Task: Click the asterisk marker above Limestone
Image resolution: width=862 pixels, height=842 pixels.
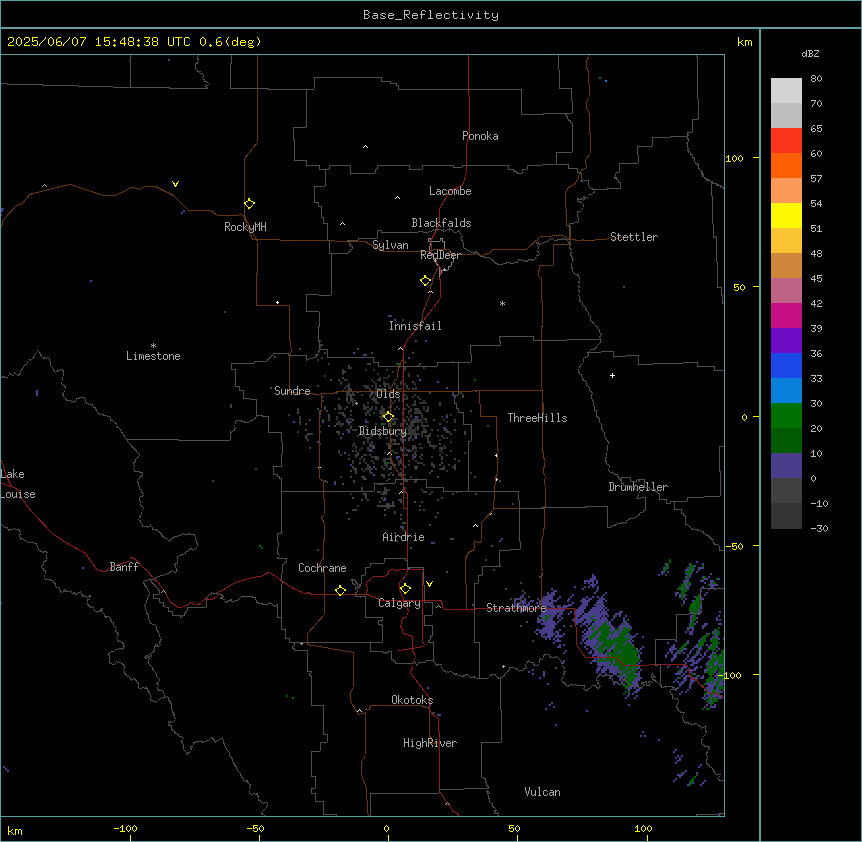Action: pos(153,346)
